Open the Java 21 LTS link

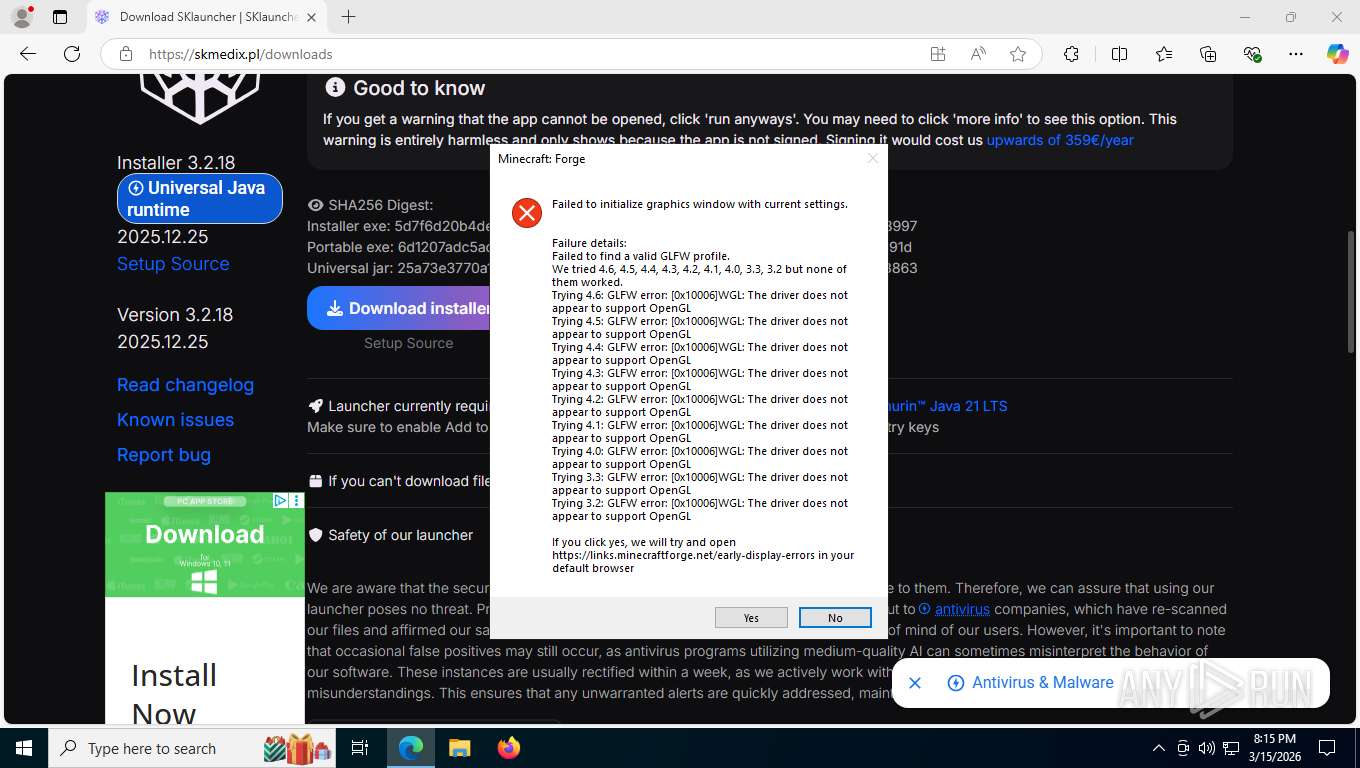(x=945, y=406)
